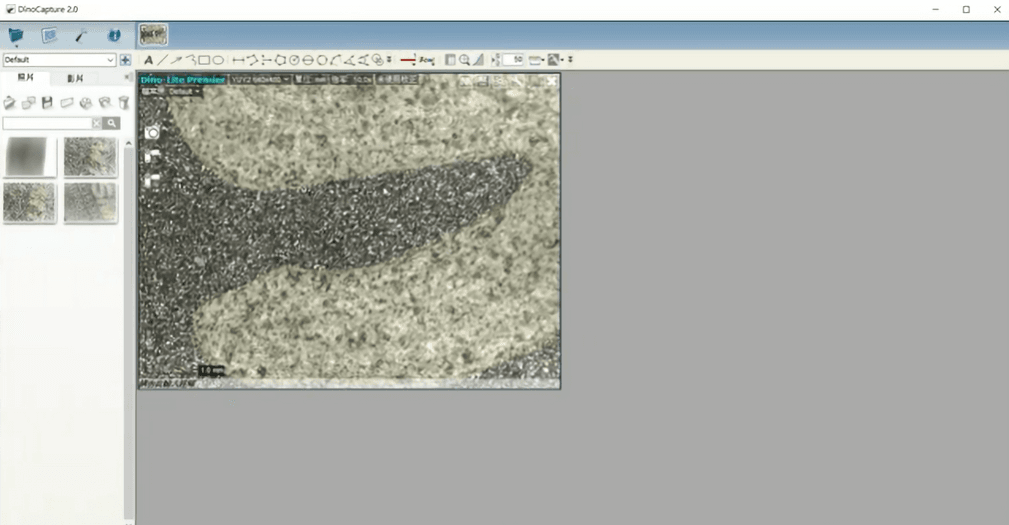Open the blue Folder menu icon

tap(16, 36)
